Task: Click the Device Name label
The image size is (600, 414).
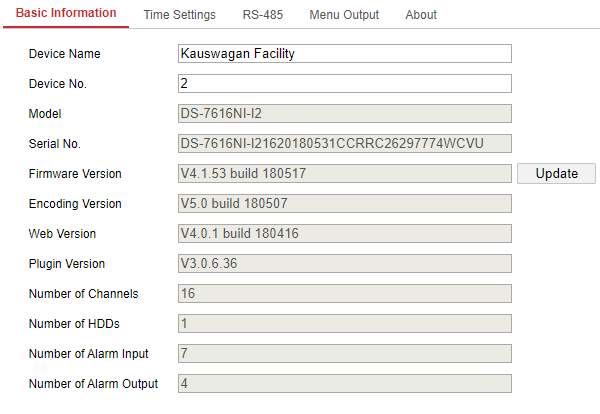Action: pos(64,54)
